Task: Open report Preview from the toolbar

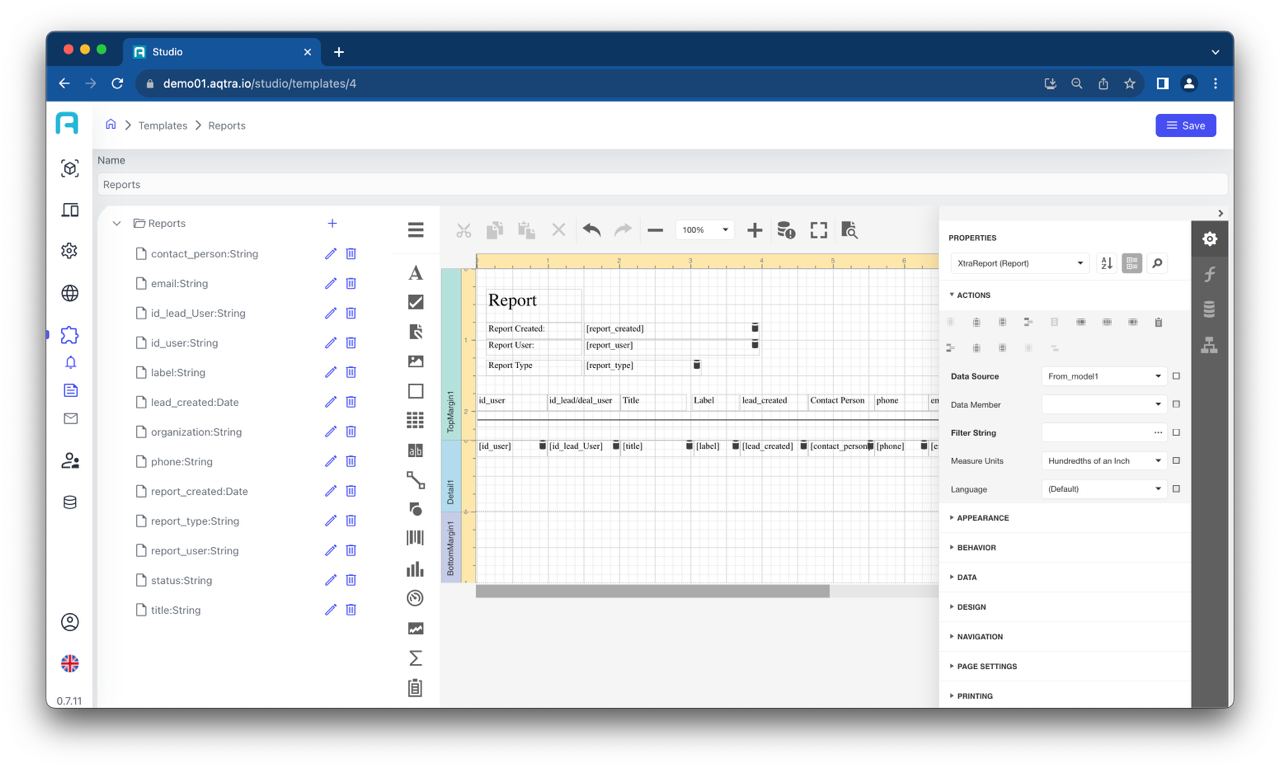Action: coord(850,230)
